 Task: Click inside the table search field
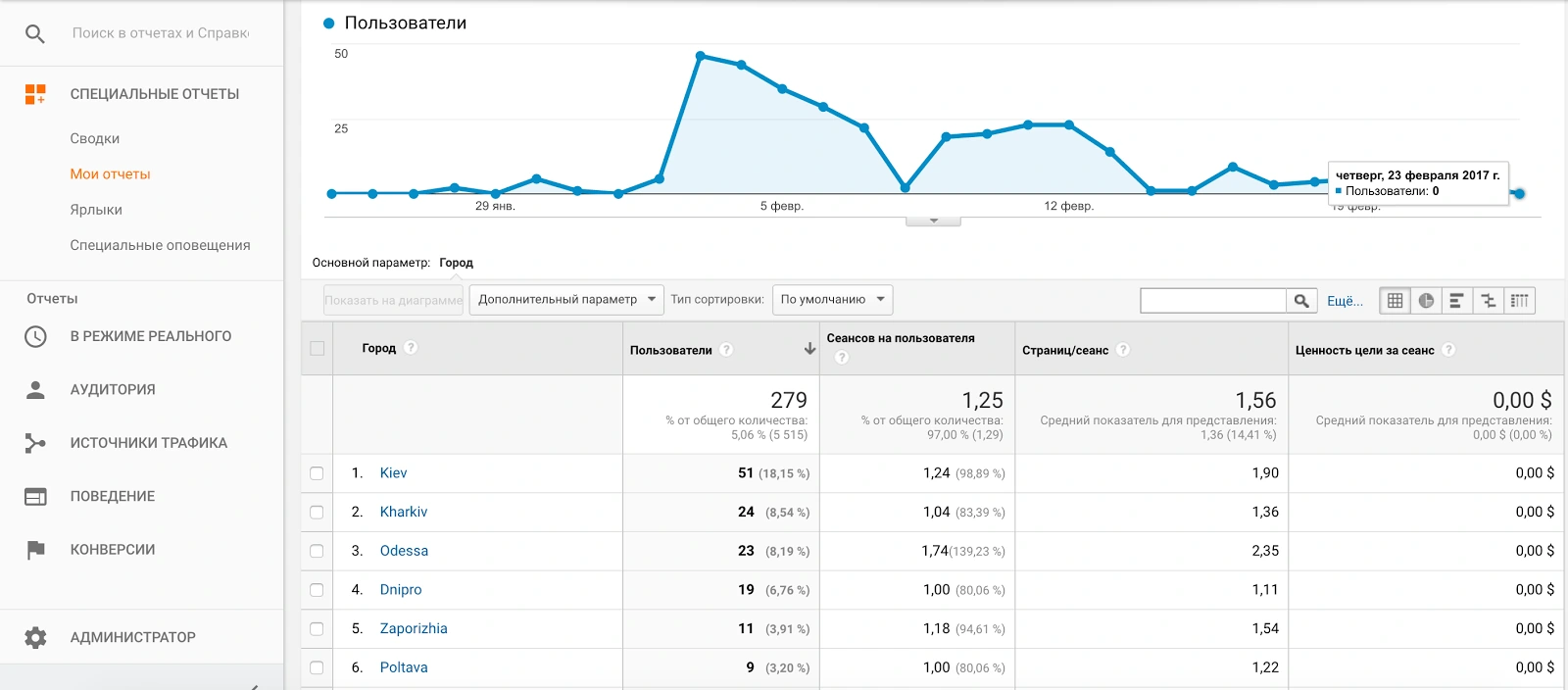click(x=1213, y=301)
